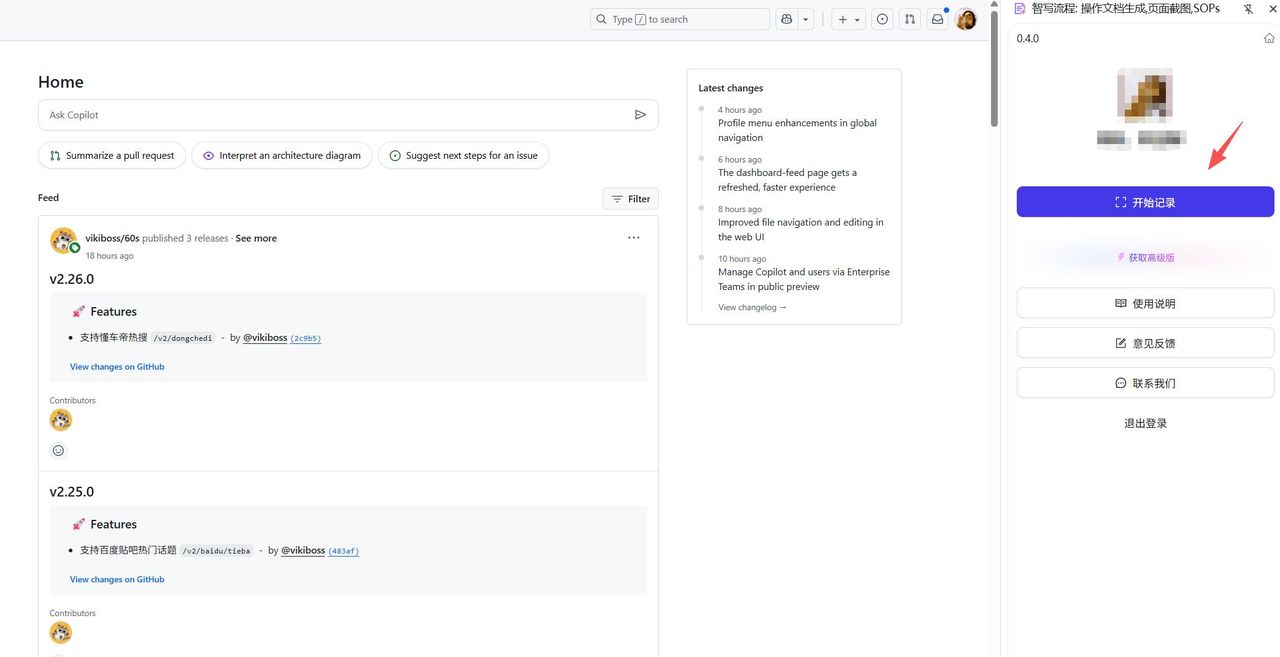Open the Copilot chat icon in header

[787, 19]
